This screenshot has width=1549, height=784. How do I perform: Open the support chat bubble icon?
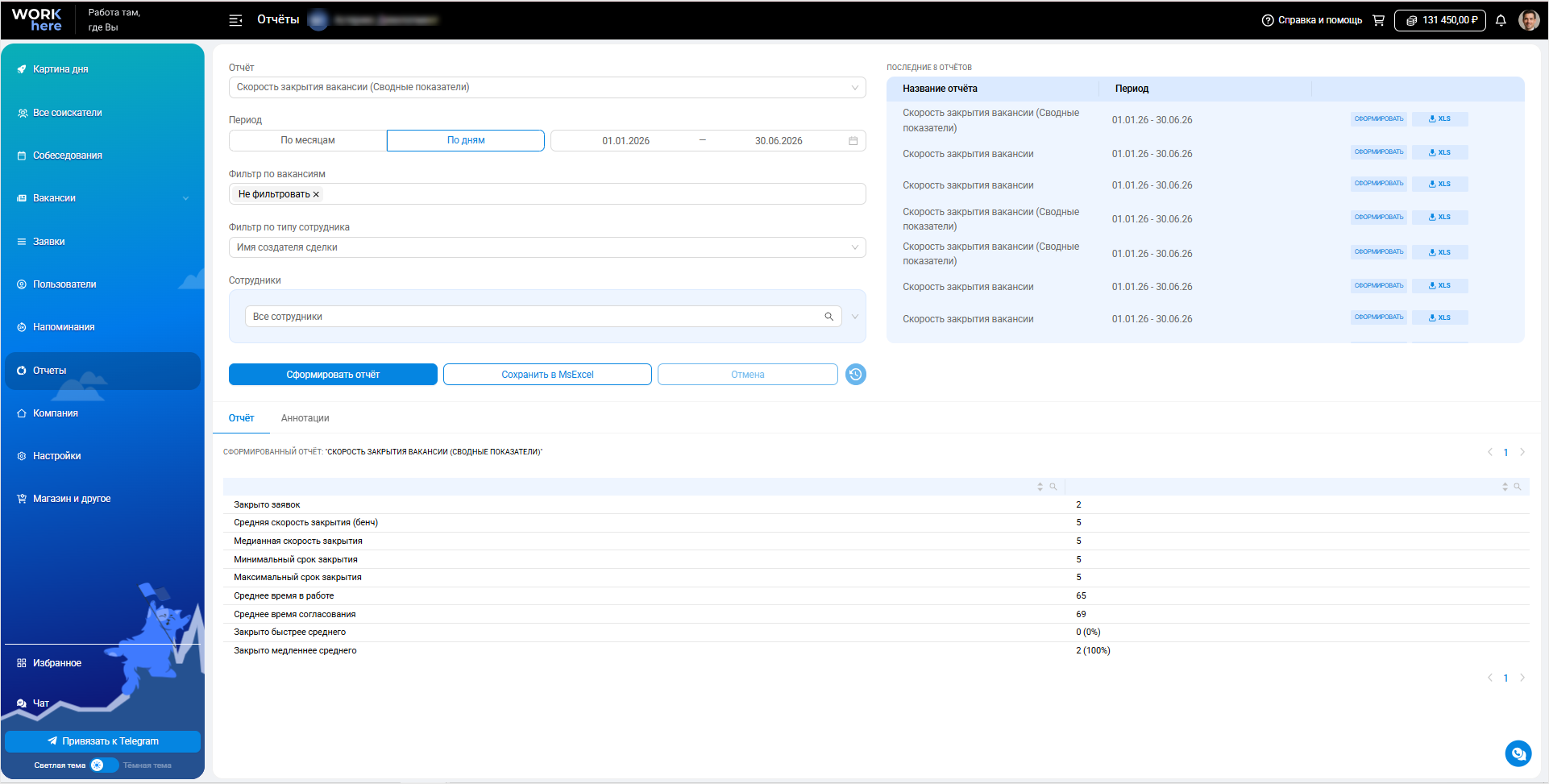coord(1518,753)
